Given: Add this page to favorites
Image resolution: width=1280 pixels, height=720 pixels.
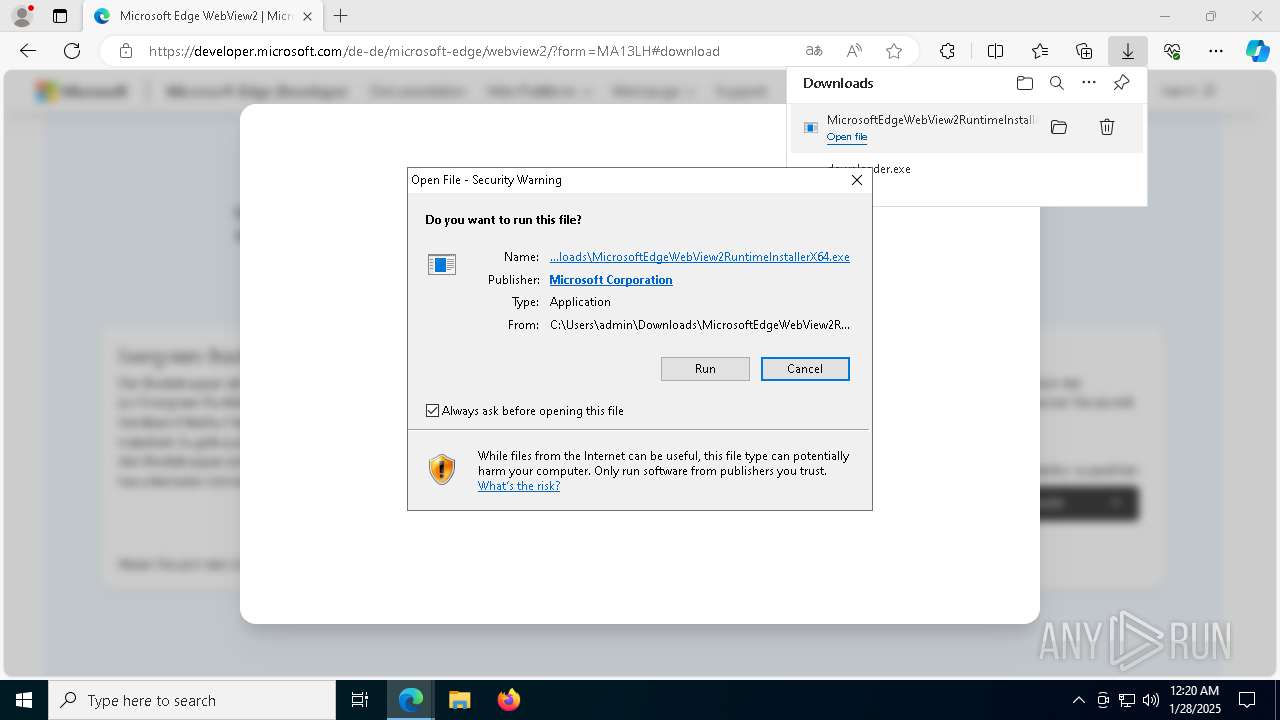Looking at the screenshot, I should tap(894, 51).
